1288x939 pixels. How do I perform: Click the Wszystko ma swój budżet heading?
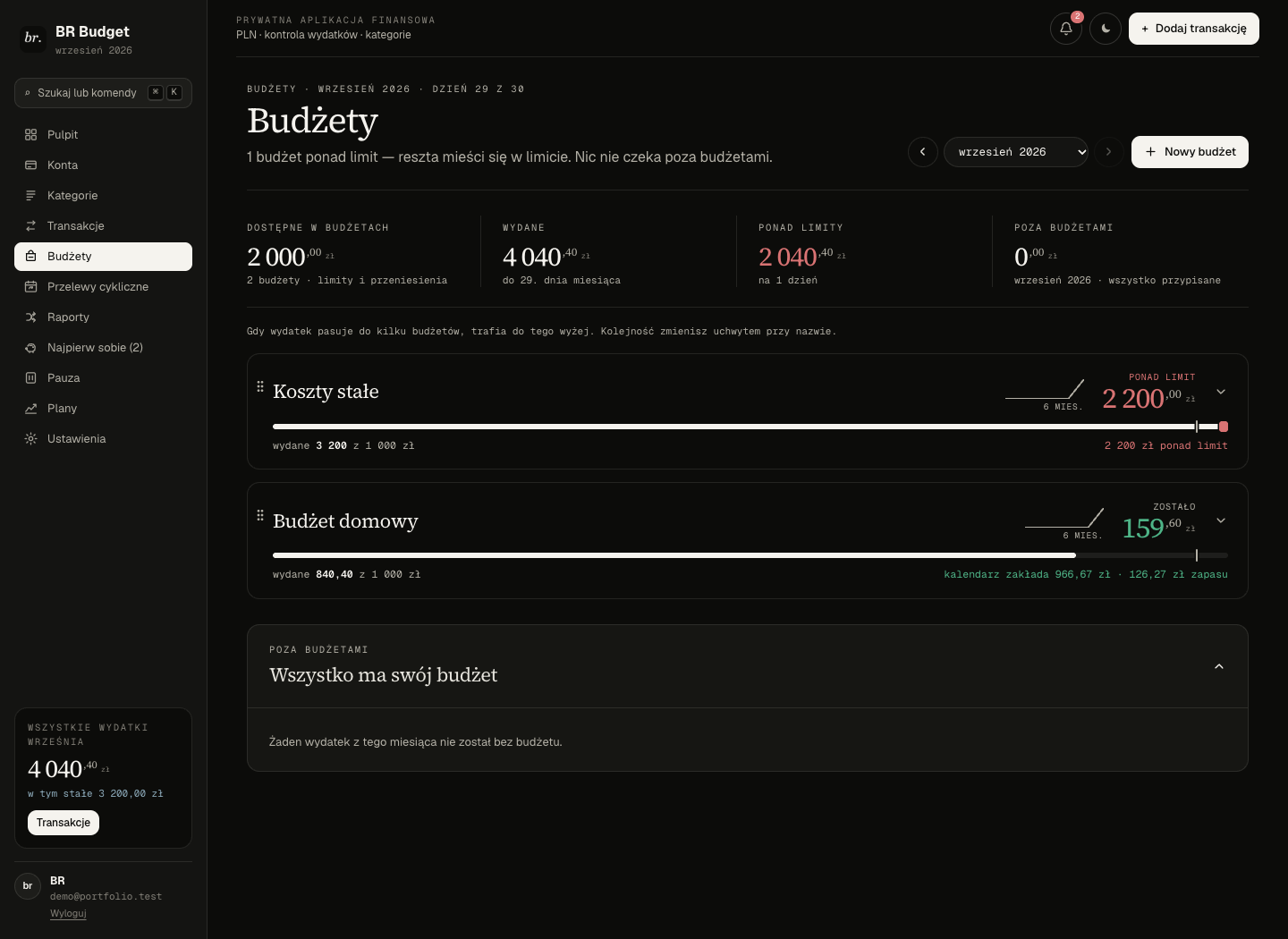(x=384, y=675)
